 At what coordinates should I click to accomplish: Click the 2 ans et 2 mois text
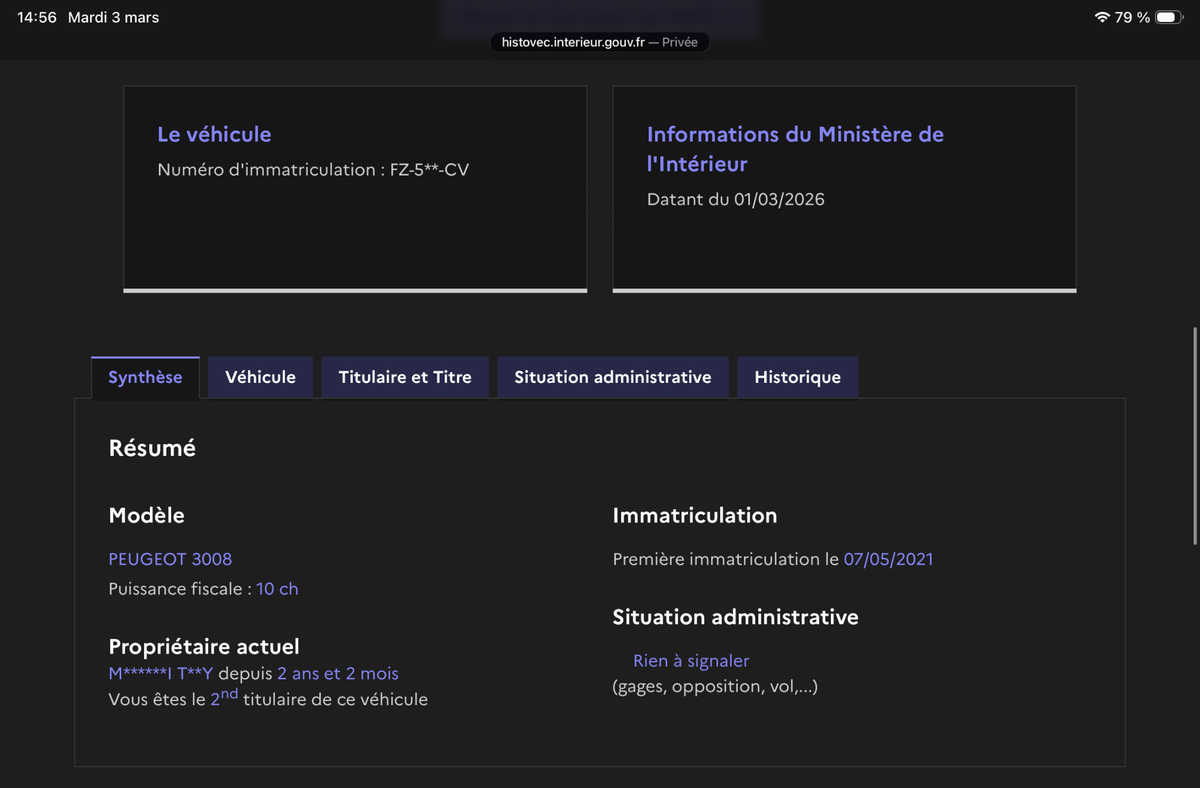point(337,674)
